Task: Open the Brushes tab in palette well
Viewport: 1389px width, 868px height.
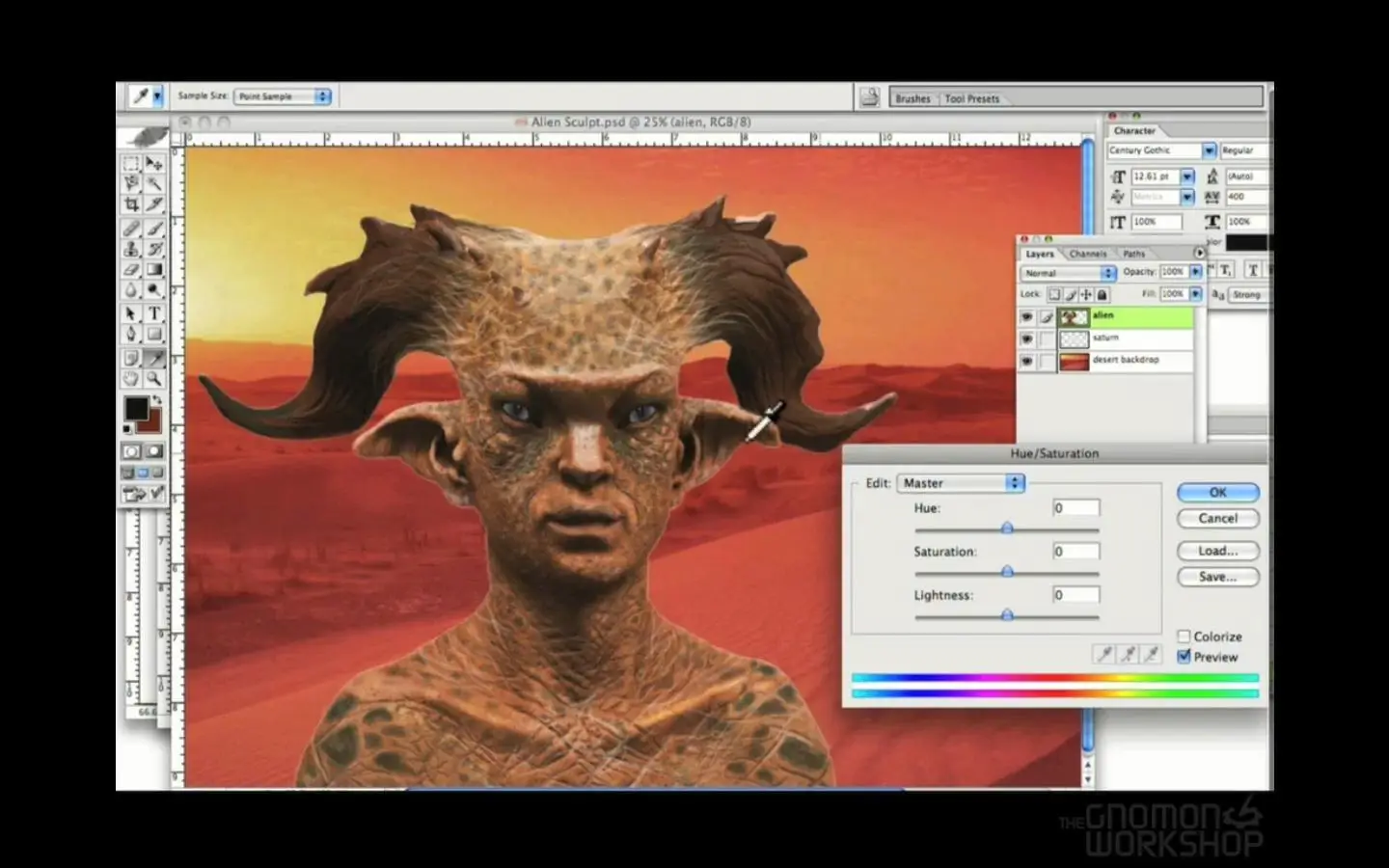Action: 912,98
